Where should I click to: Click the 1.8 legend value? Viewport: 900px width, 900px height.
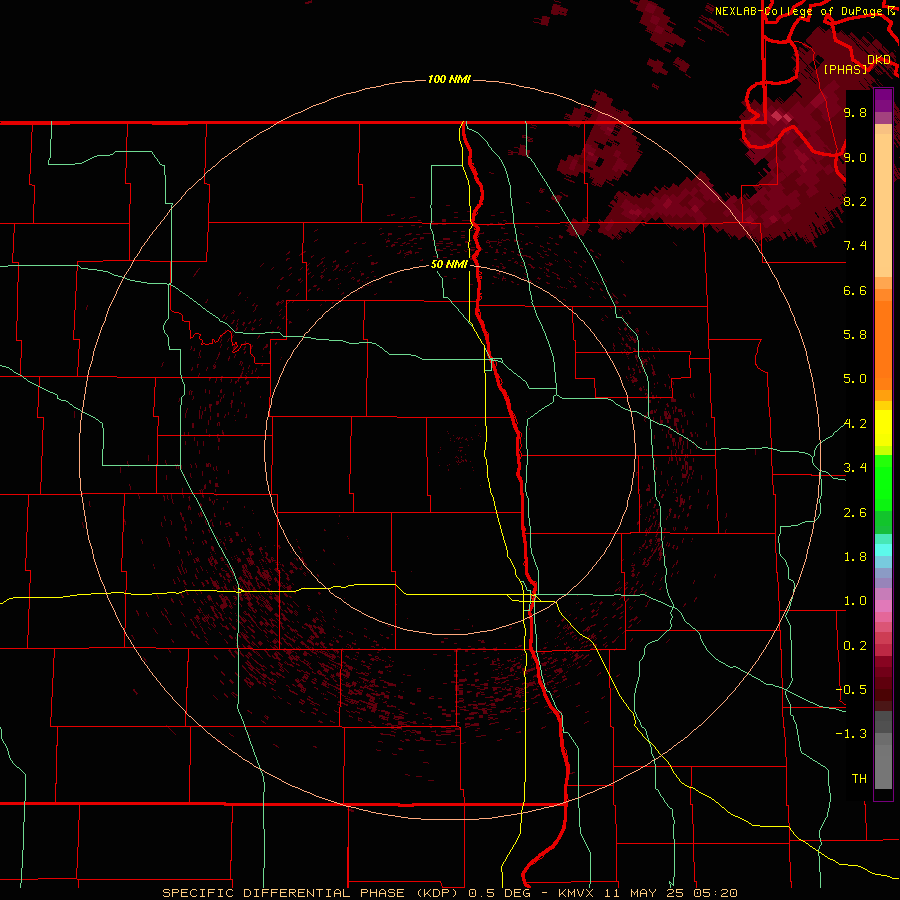tap(855, 557)
